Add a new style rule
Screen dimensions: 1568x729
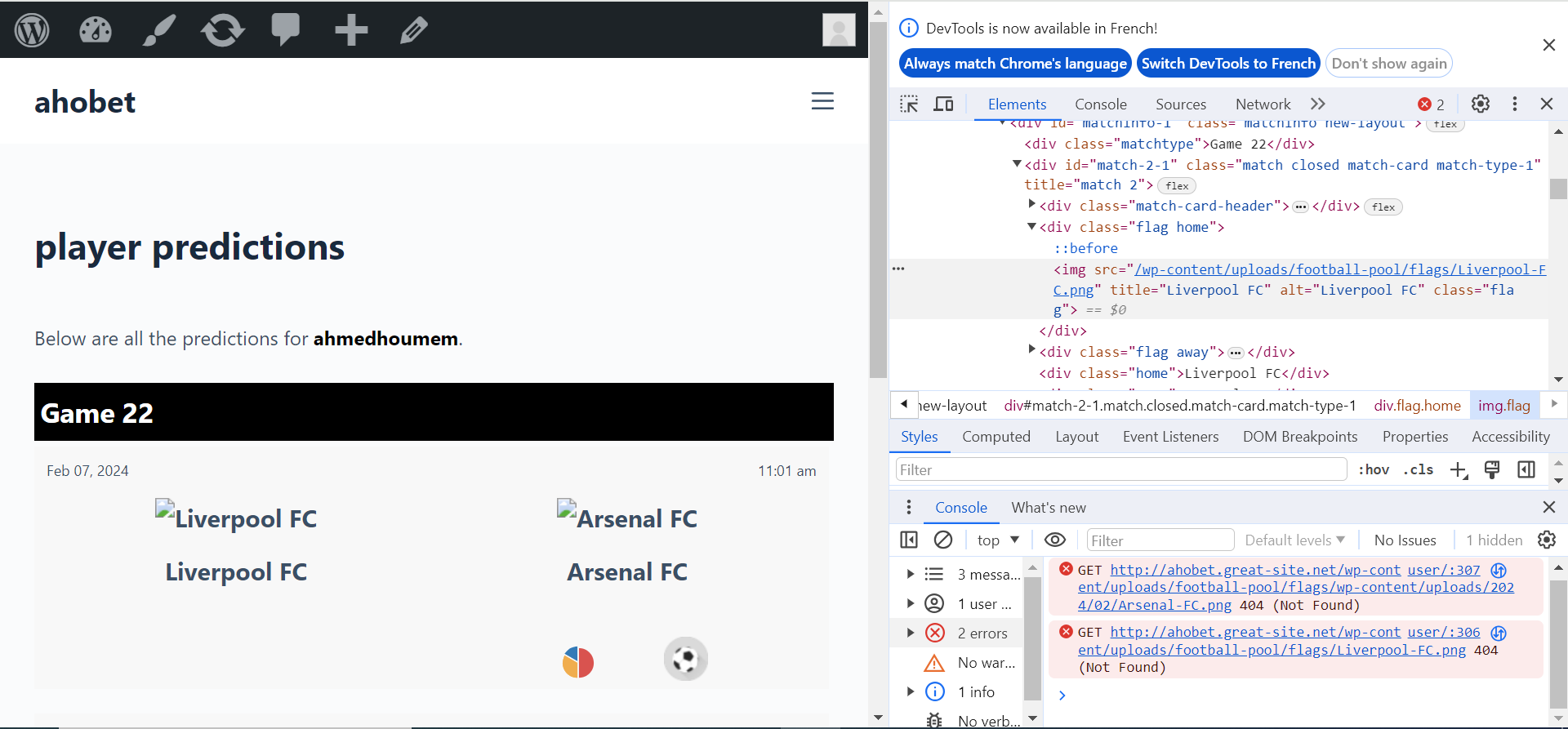(x=1459, y=469)
